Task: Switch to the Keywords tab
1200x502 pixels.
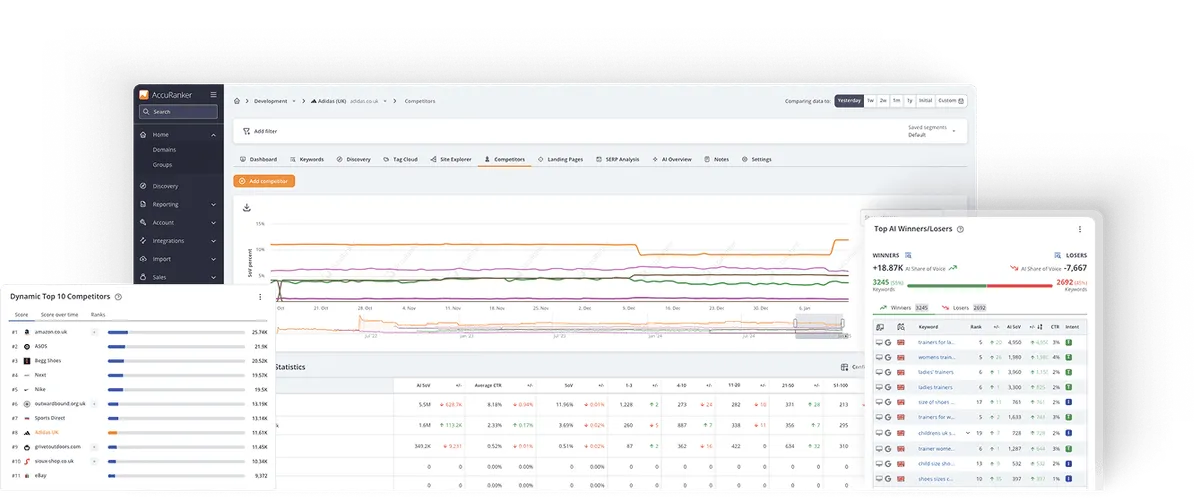Action: [306, 159]
